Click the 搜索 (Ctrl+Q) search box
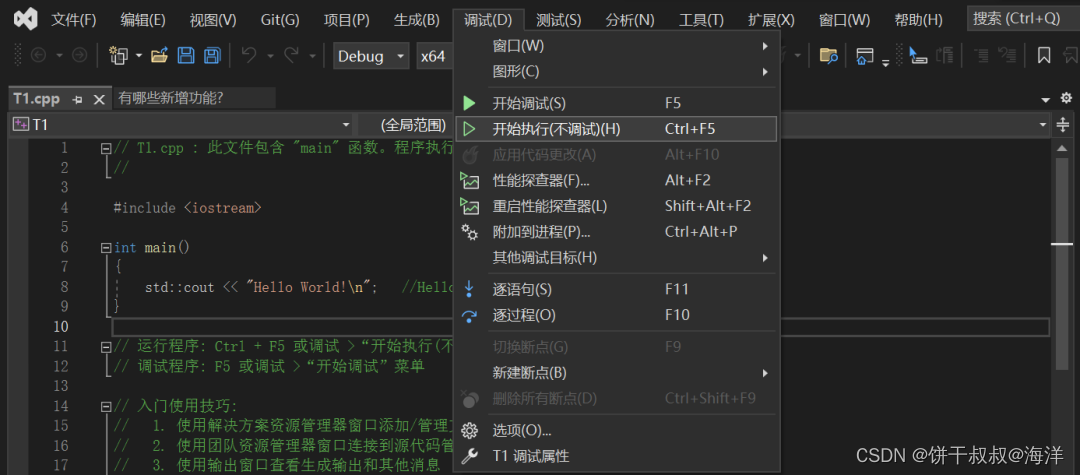The image size is (1080, 475). (1023, 19)
